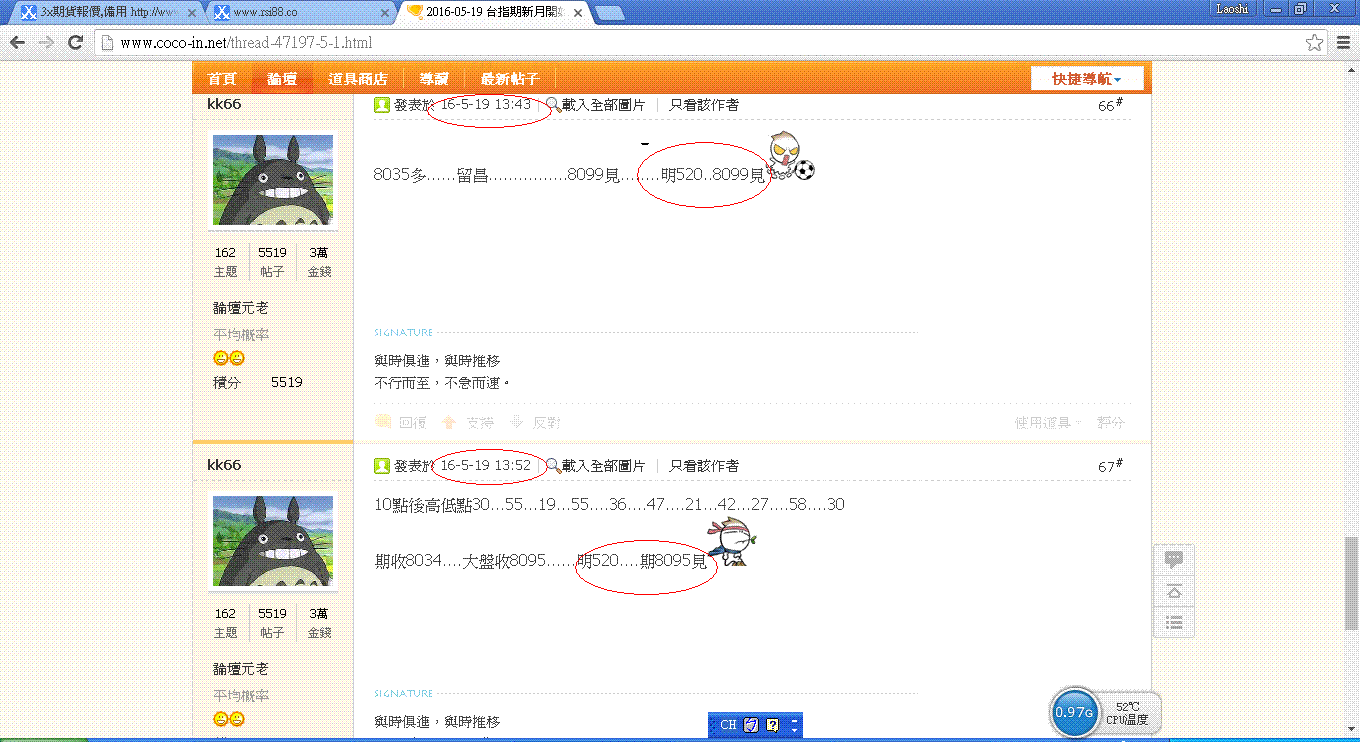Open the Chrome hamburger menu

1342,43
